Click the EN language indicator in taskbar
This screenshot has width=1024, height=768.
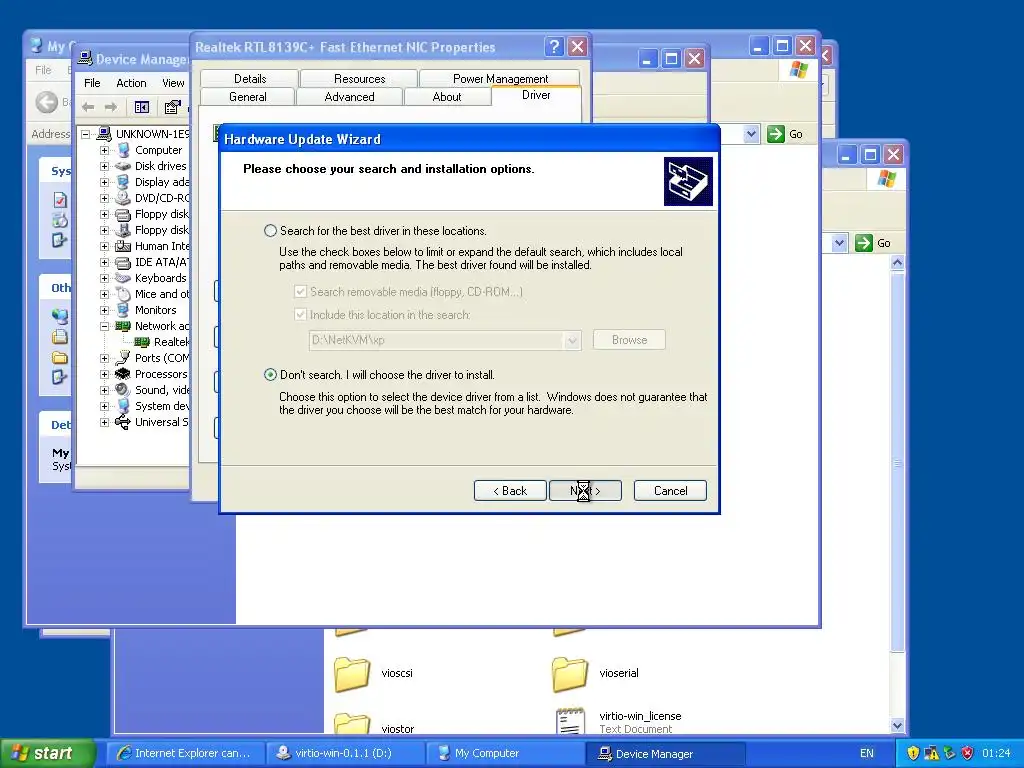867,753
